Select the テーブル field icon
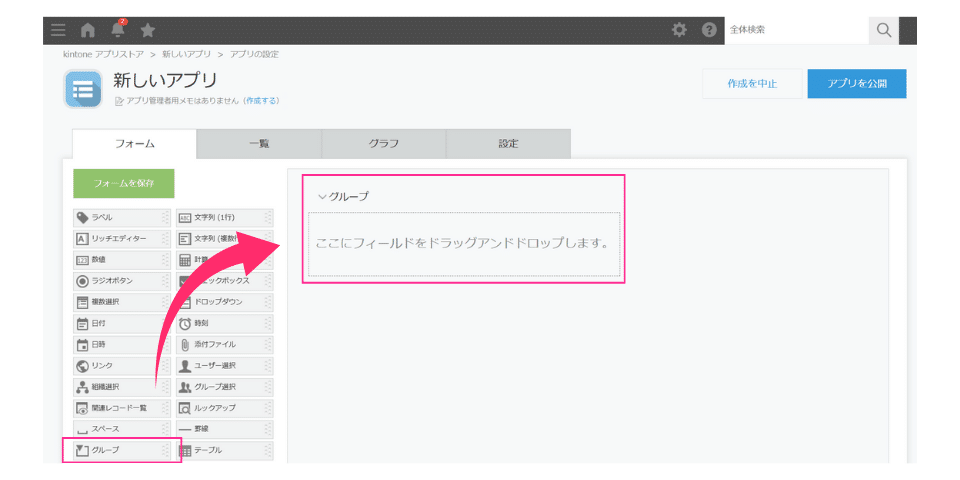Viewport: 960px width, 480px height. [185, 450]
